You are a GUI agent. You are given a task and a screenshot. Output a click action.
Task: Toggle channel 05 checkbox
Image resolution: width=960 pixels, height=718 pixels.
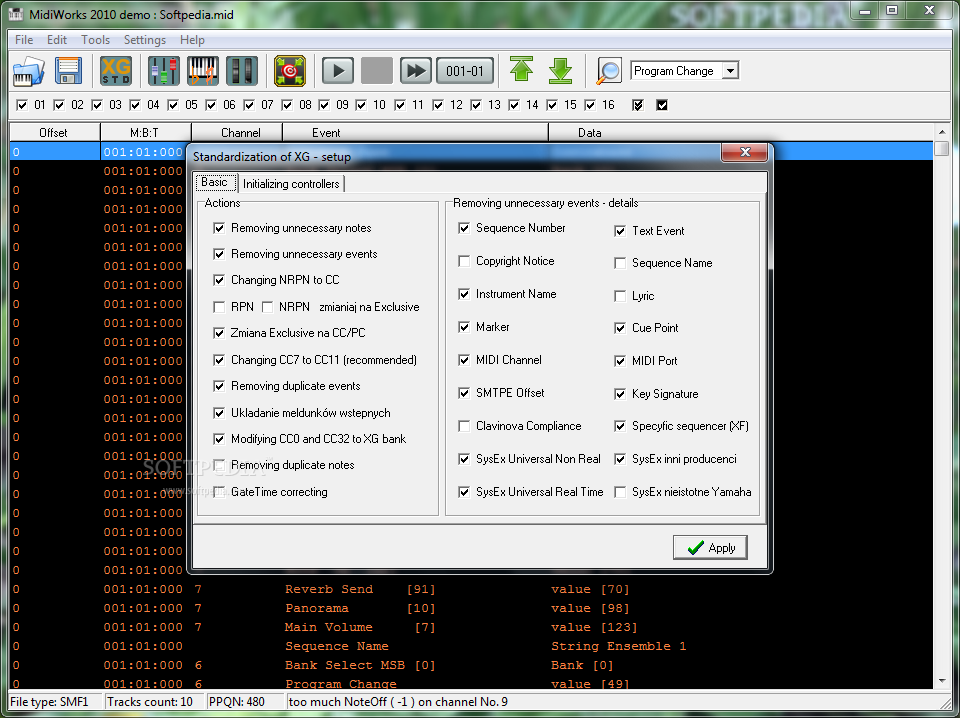173,105
